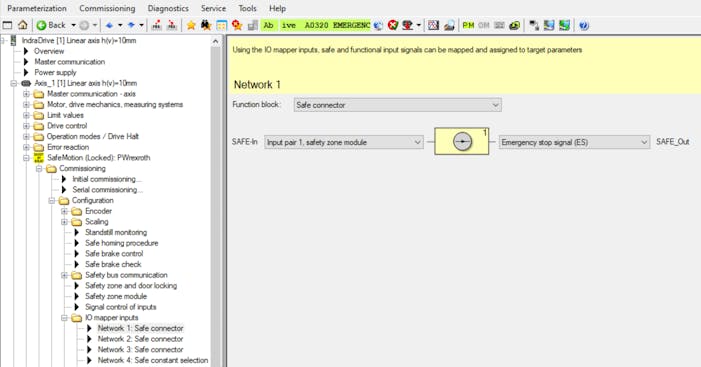Click the blue monitor online icon
701x367 pixels.
(x=549, y=25)
